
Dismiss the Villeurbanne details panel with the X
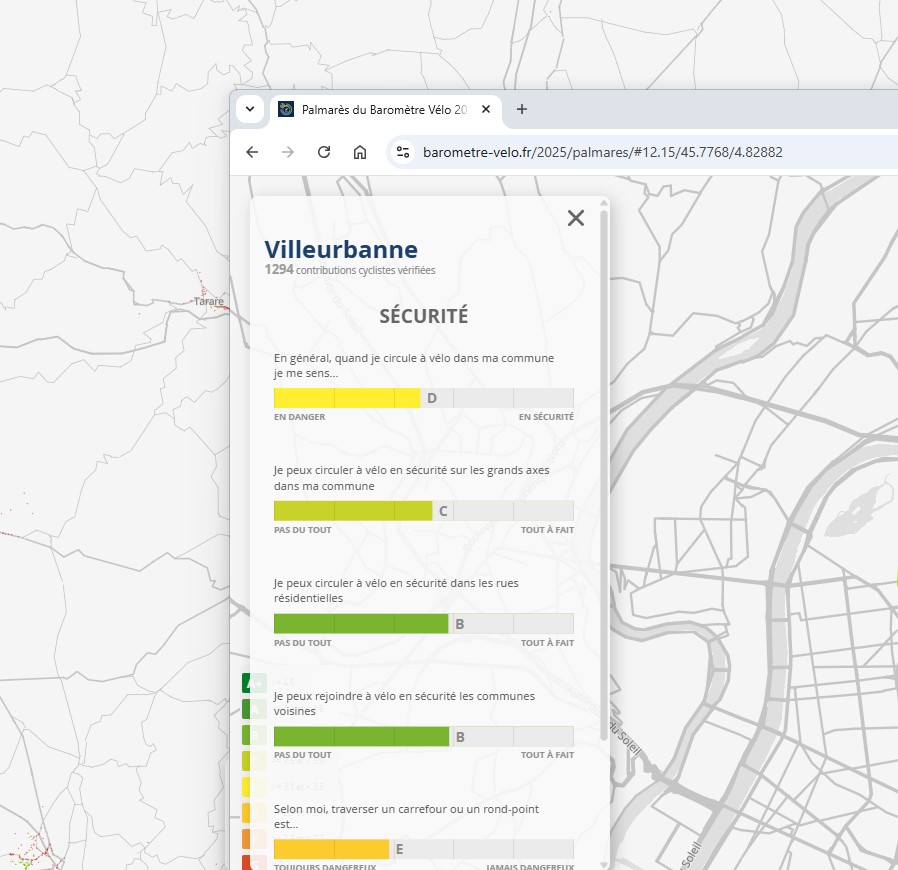(575, 218)
